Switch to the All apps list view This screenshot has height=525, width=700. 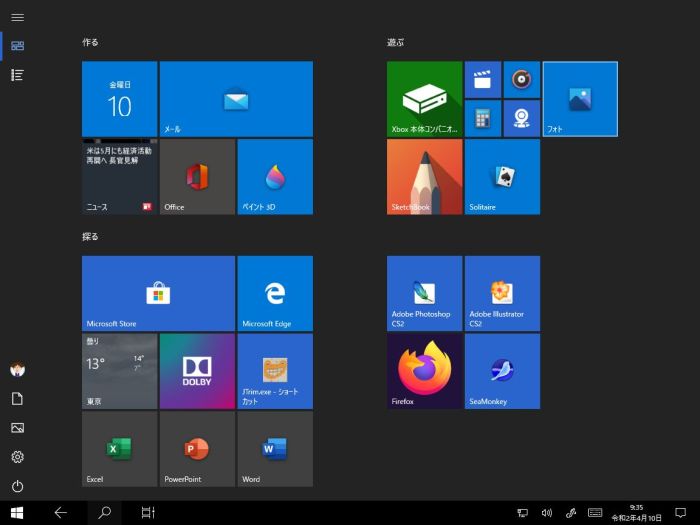pos(17,75)
